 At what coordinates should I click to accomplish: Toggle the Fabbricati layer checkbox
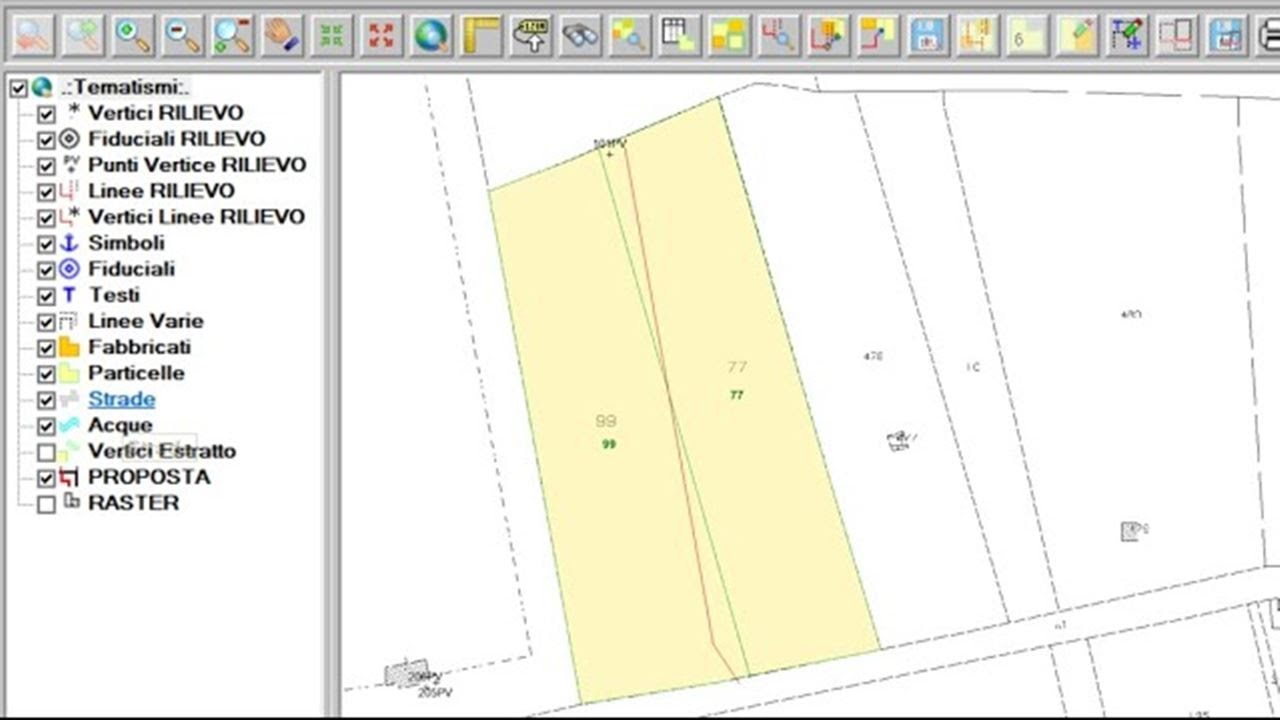click(x=46, y=348)
